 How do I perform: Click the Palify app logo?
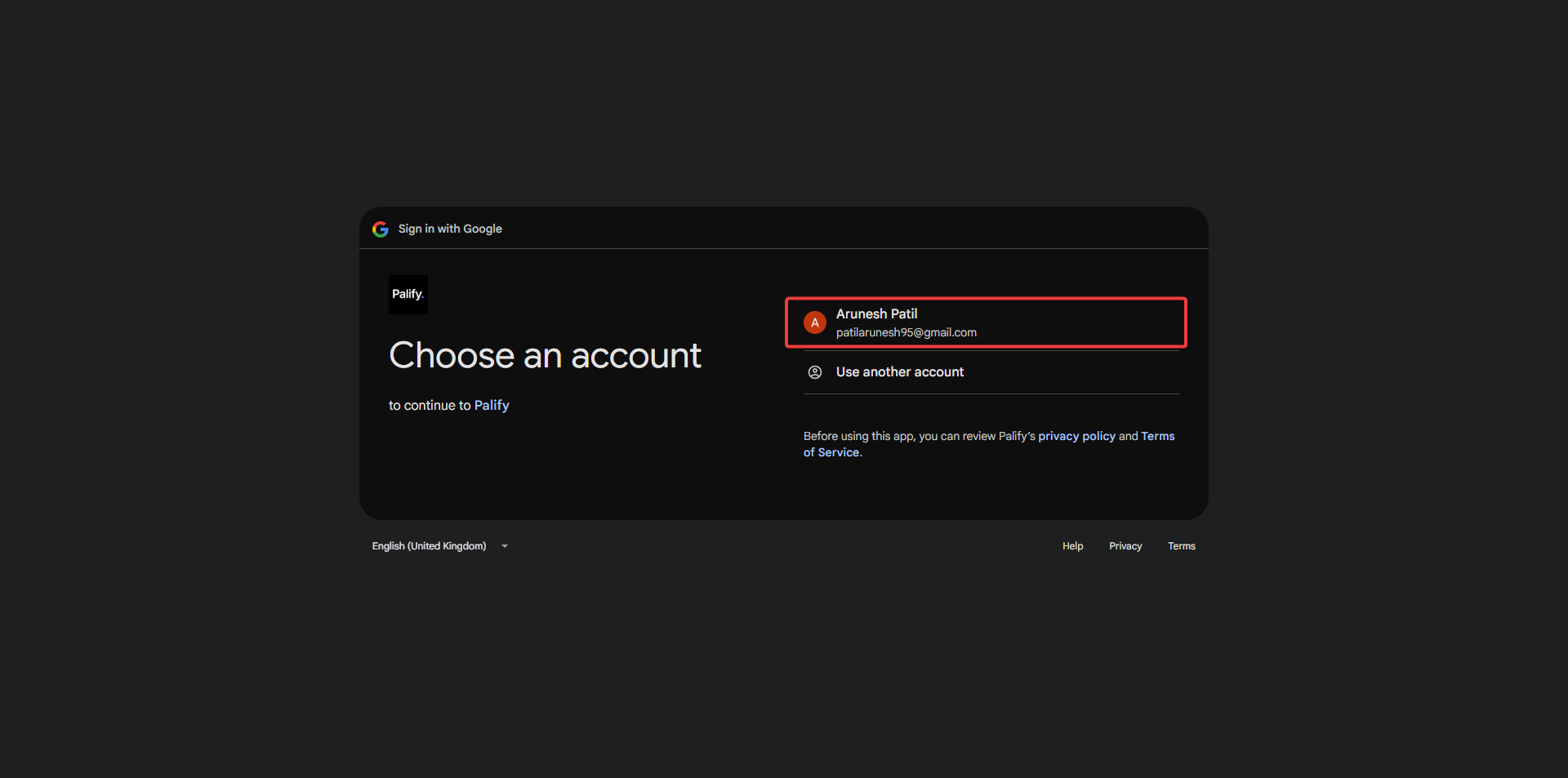click(408, 295)
